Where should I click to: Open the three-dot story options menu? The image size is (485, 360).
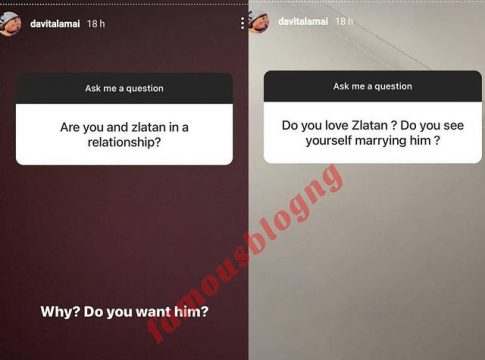[x=242, y=23]
